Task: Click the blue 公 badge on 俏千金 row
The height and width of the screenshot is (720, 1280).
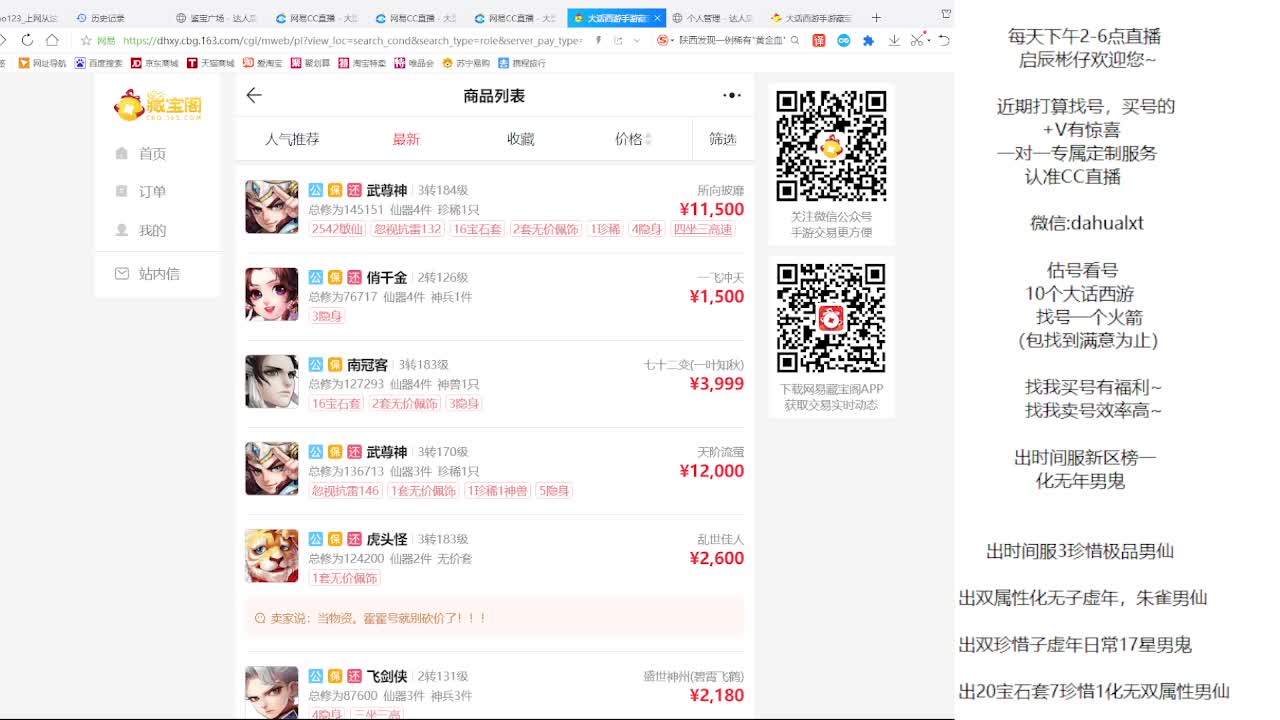Action: (316, 277)
